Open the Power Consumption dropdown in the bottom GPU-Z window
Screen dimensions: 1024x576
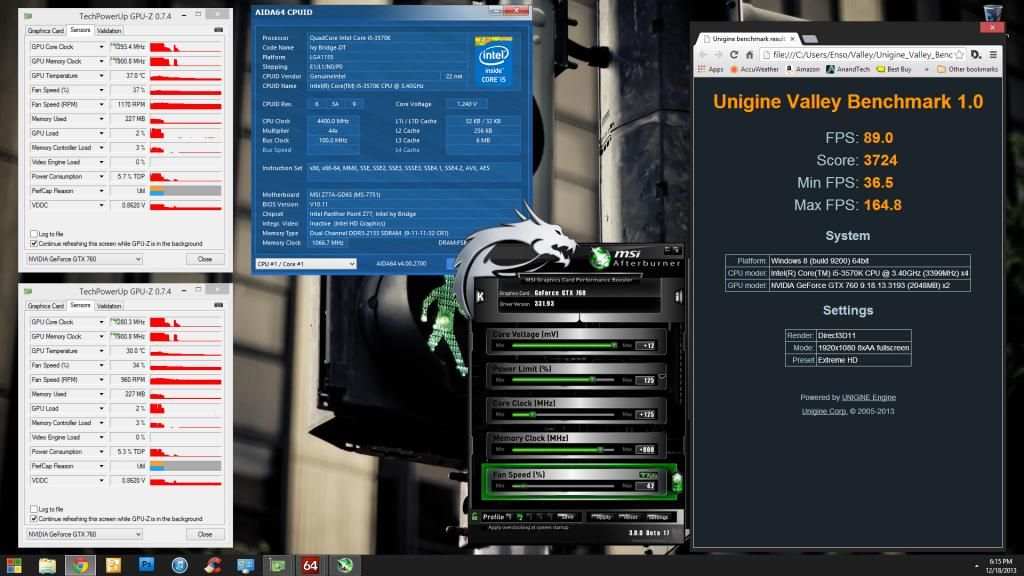tap(101, 451)
